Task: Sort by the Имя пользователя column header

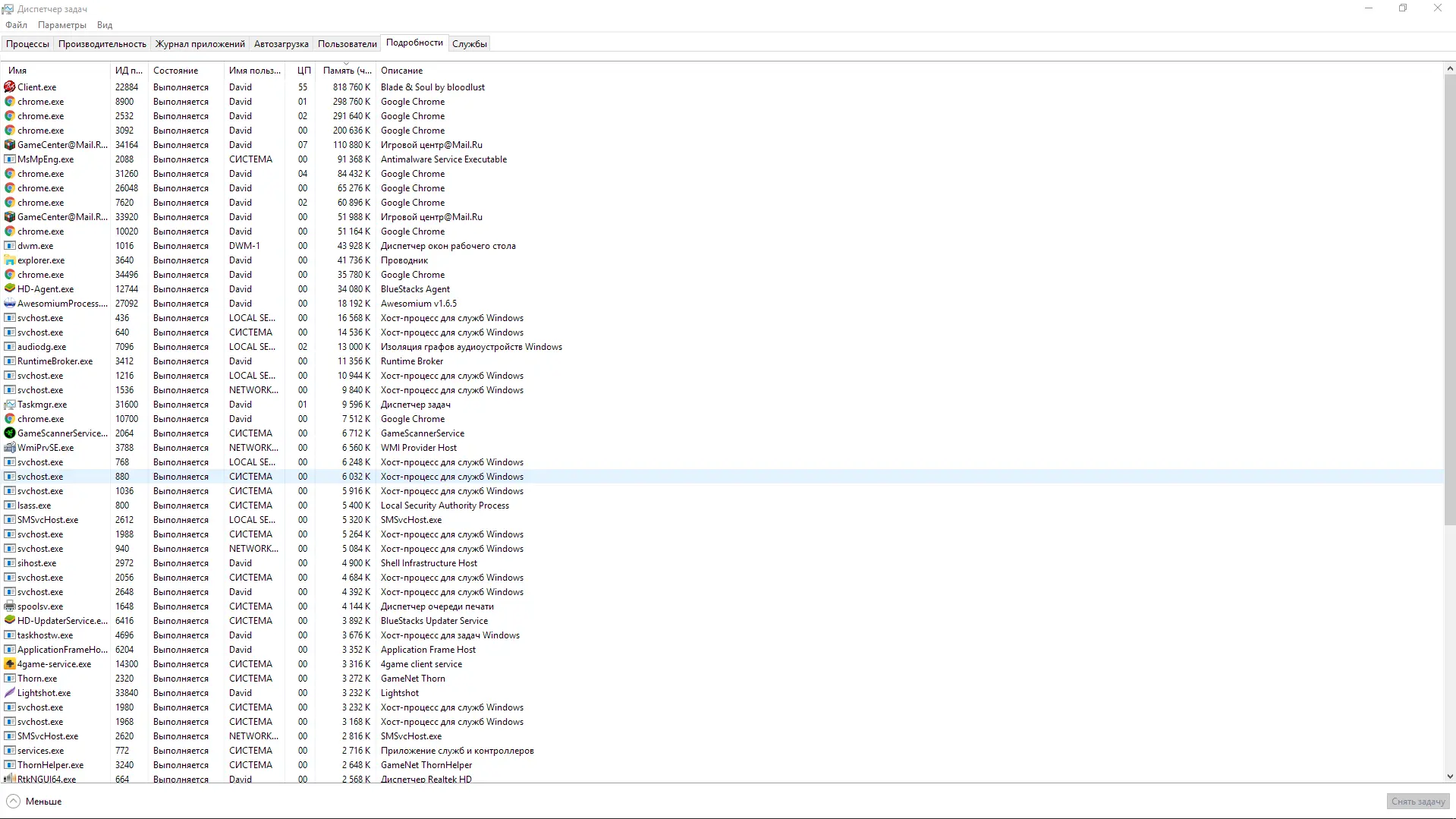Action: [x=255, y=71]
